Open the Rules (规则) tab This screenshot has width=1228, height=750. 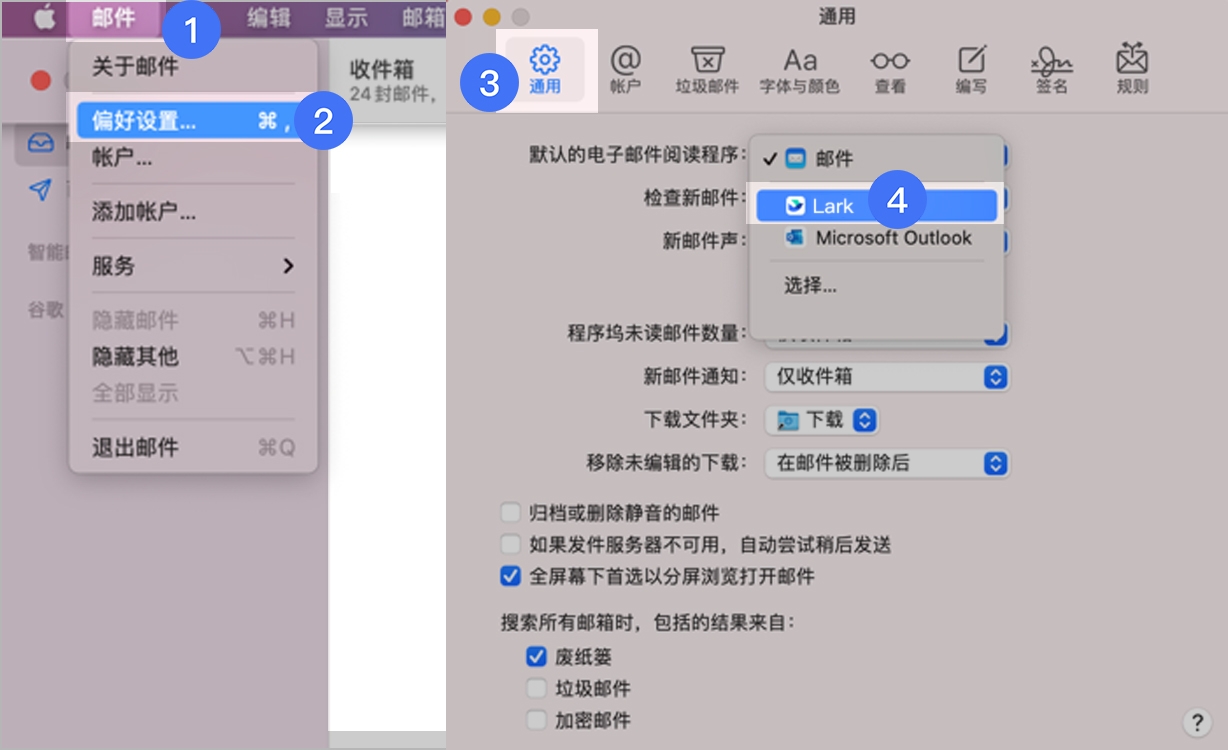click(1132, 69)
